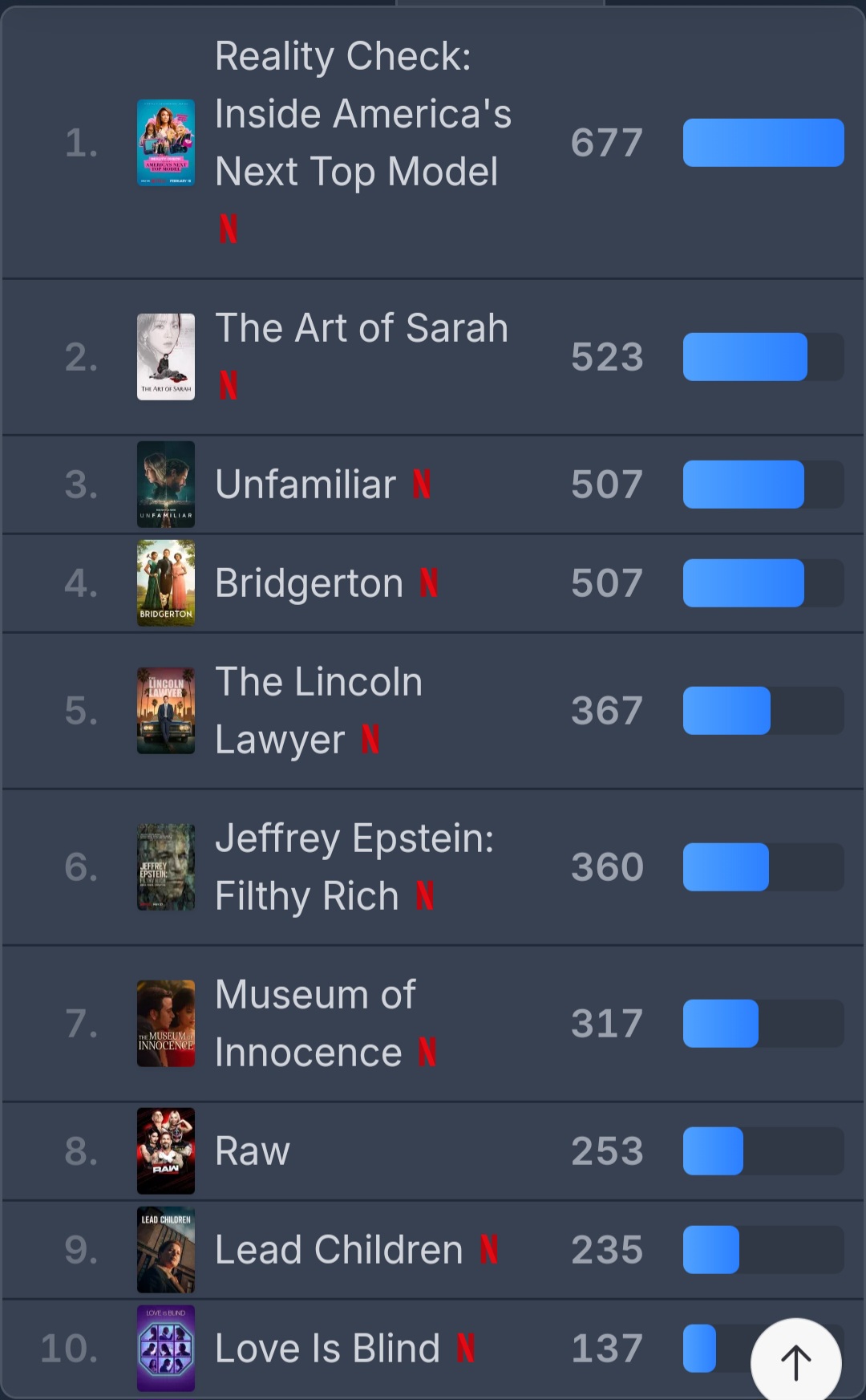Click the Netflix icon next to Filthy Rich
The image size is (866, 1400).
(x=425, y=896)
